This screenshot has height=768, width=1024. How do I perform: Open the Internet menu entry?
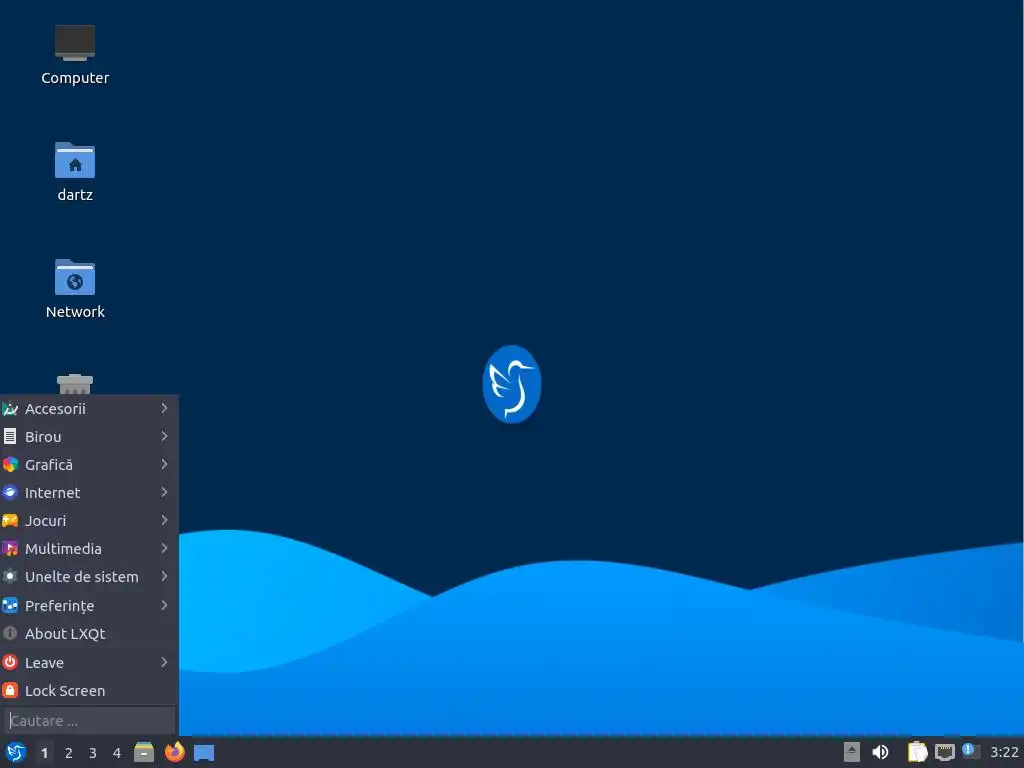coord(89,493)
